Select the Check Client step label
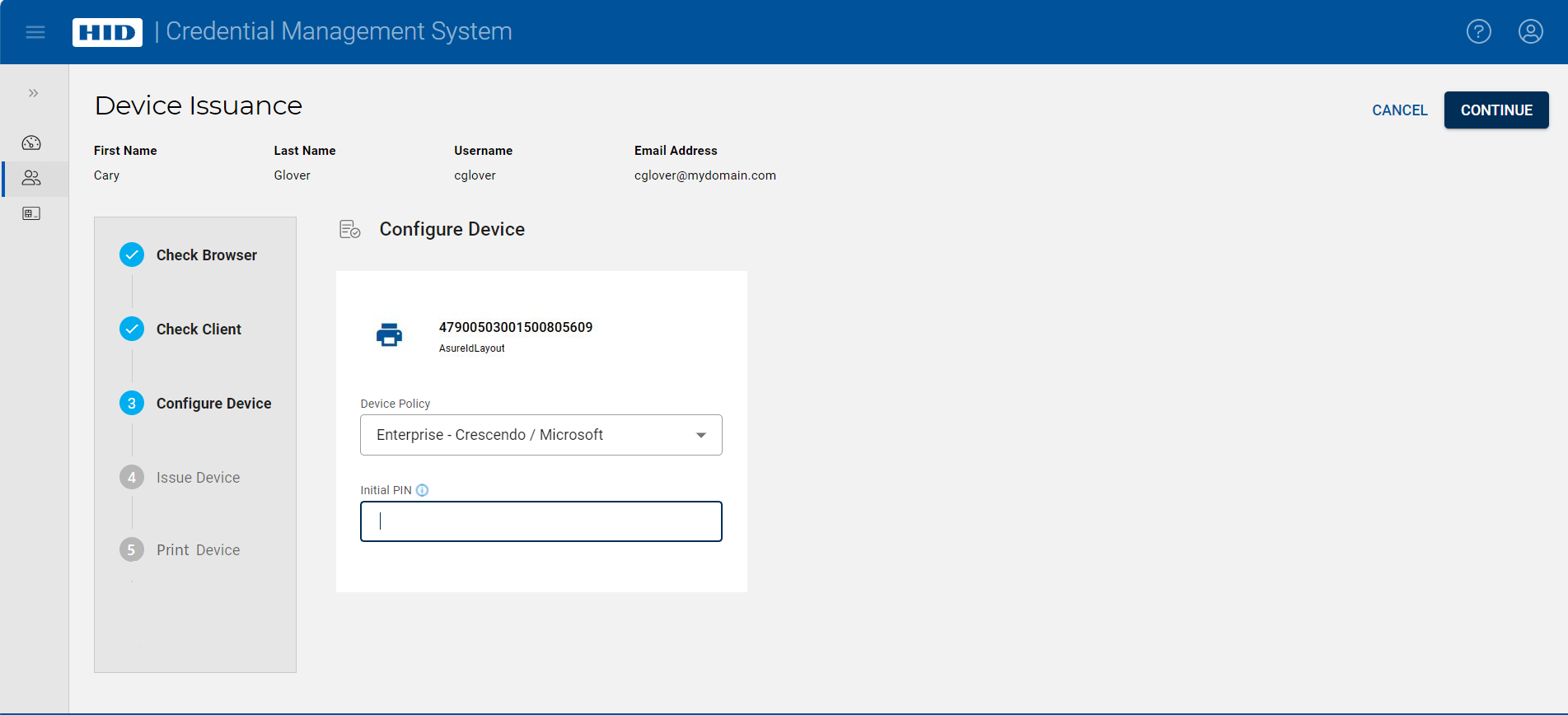The height and width of the screenshot is (715, 1568). point(199,329)
